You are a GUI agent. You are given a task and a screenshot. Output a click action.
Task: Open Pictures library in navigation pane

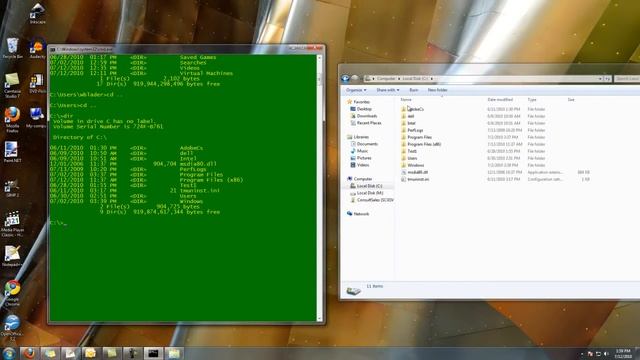coord(361,158)
